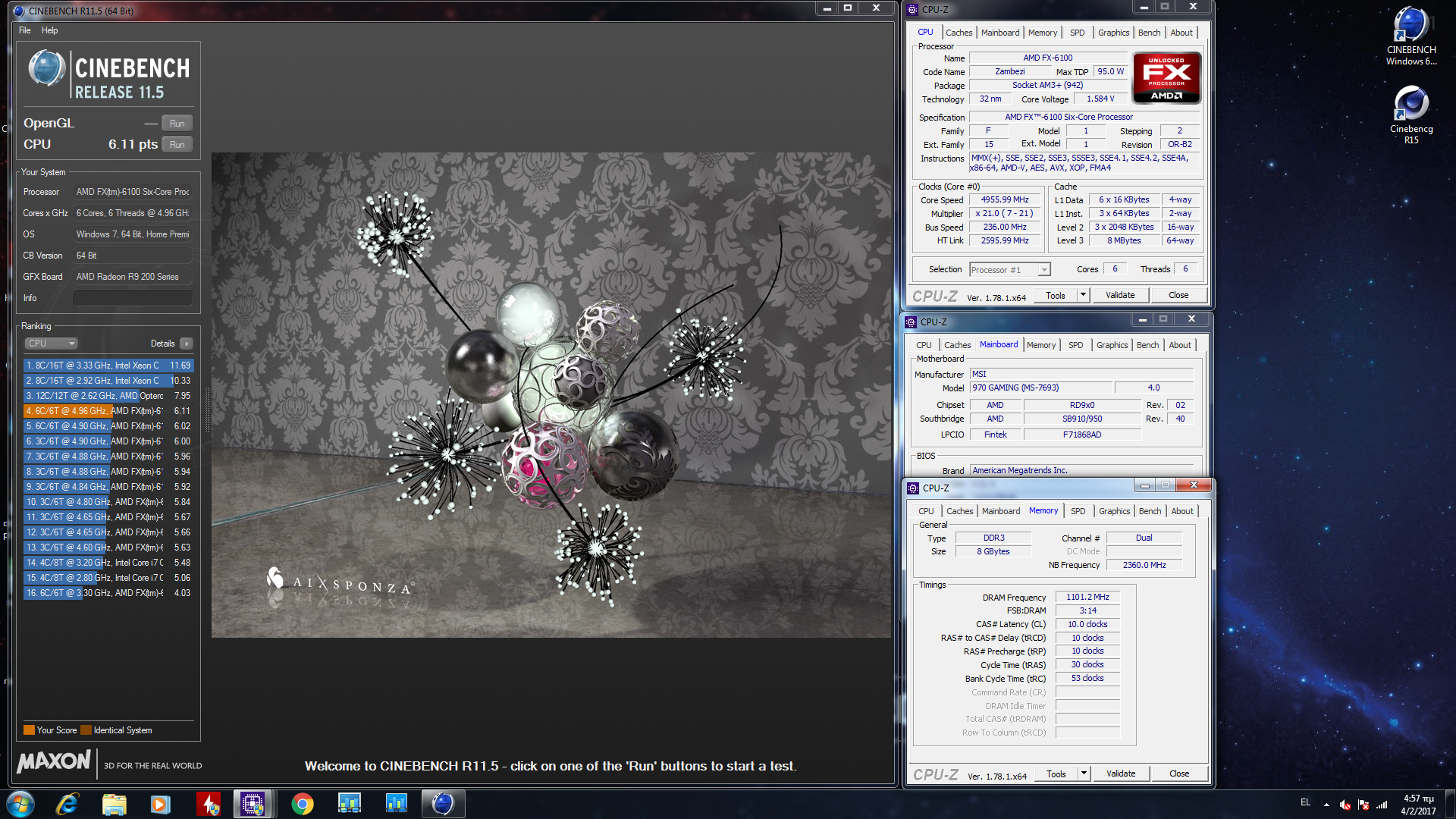This screenshot has width=1456, height=819.
Task: Click Tools button in the top CPU-Z window
Action: (x=1056, y=296)
